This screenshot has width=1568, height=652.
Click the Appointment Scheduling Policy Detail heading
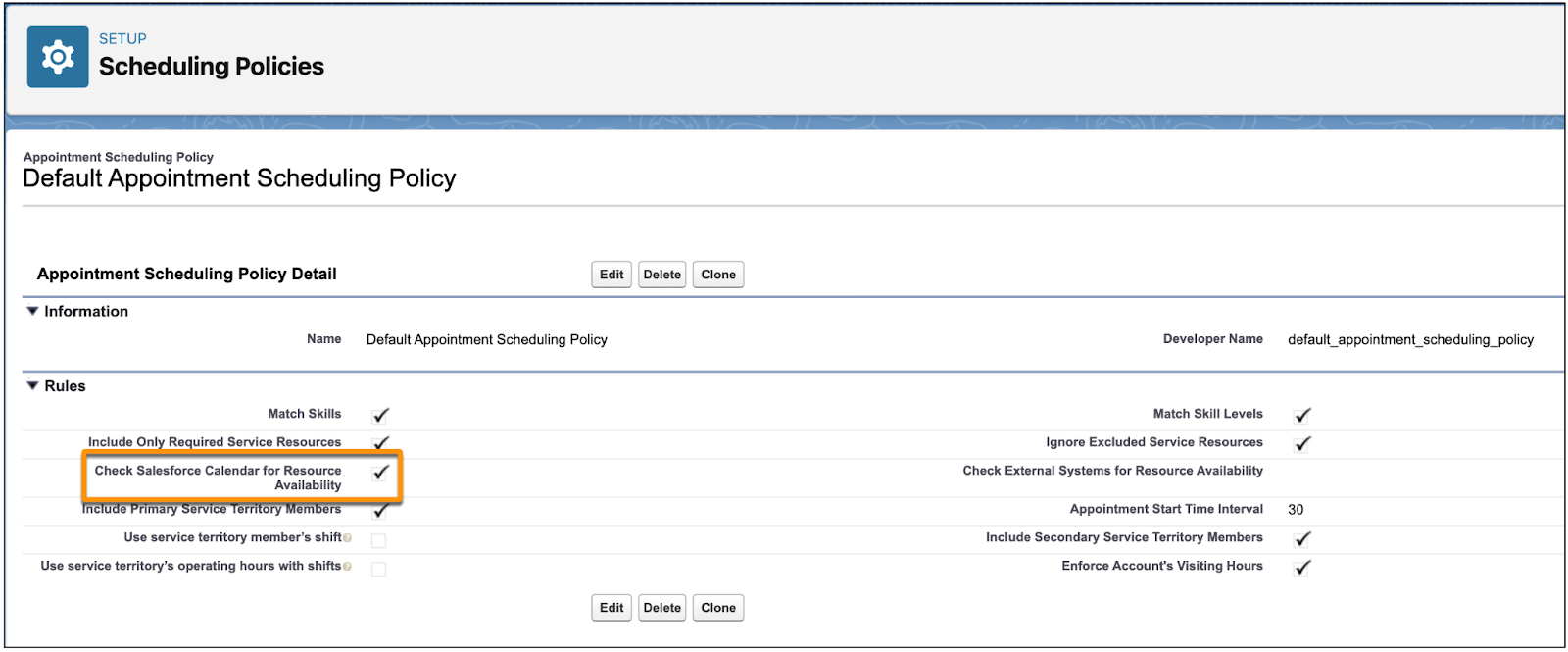point(187,275)
